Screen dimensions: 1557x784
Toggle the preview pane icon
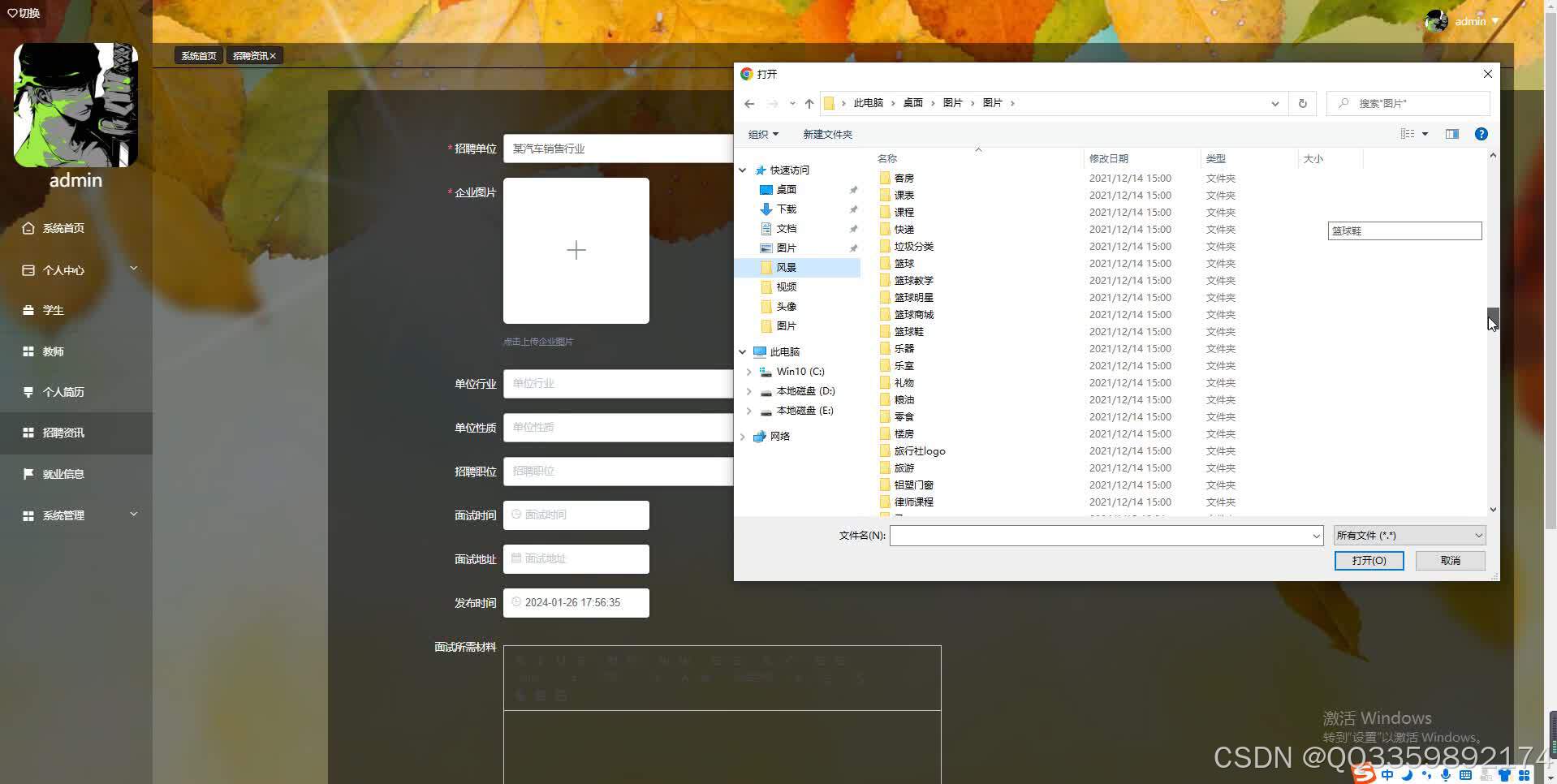pyautogui.click(x=1452, y=134)
